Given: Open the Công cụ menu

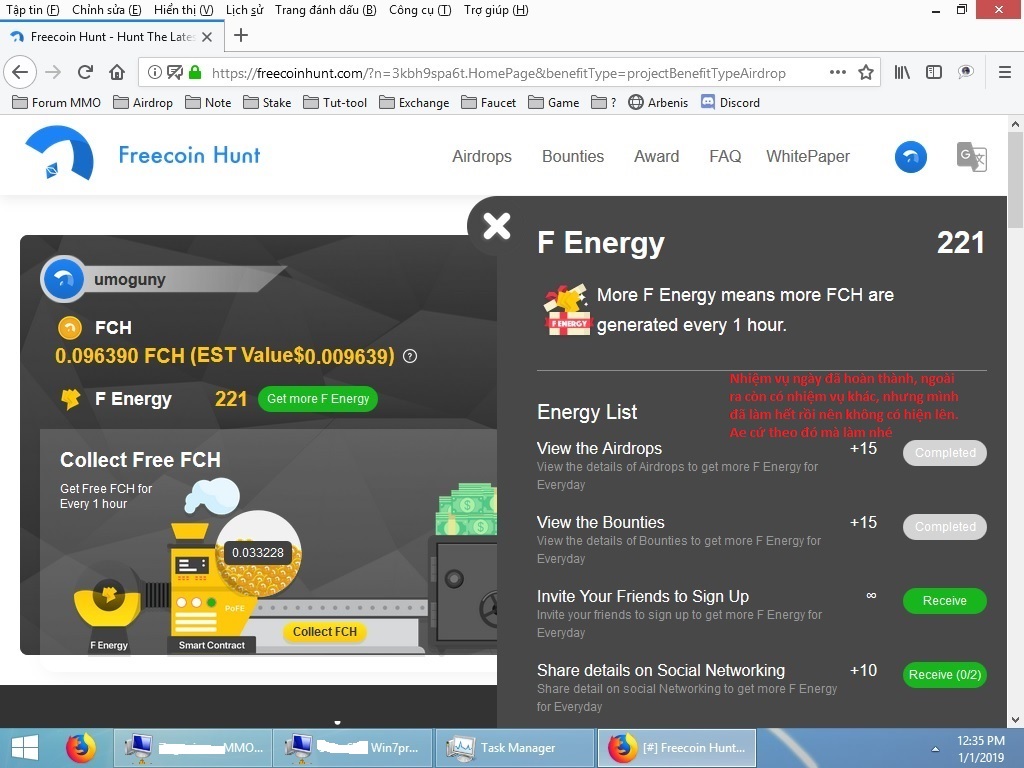Looking at the screenshot, I should pyautogui.click(x=420, y=10).
